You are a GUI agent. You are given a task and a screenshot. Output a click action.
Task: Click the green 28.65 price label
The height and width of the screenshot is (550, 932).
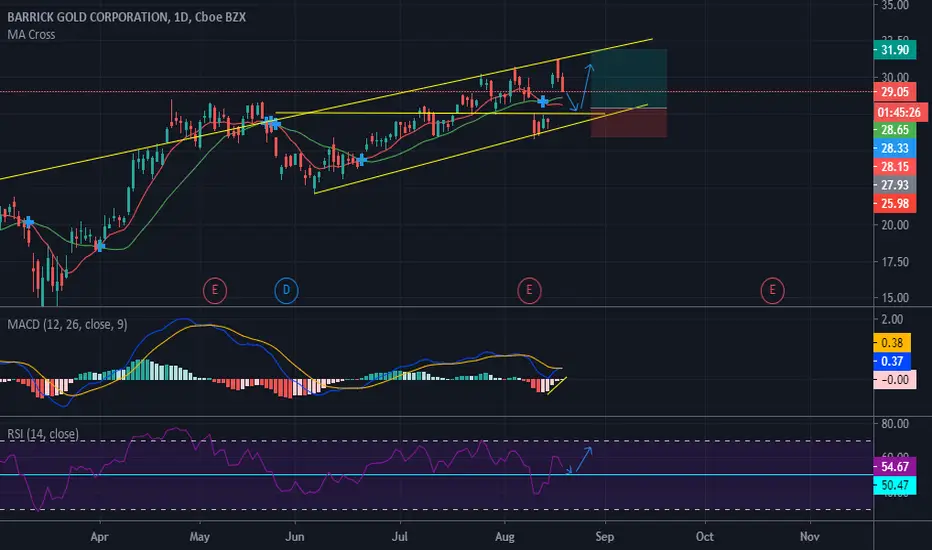[895, 130]
